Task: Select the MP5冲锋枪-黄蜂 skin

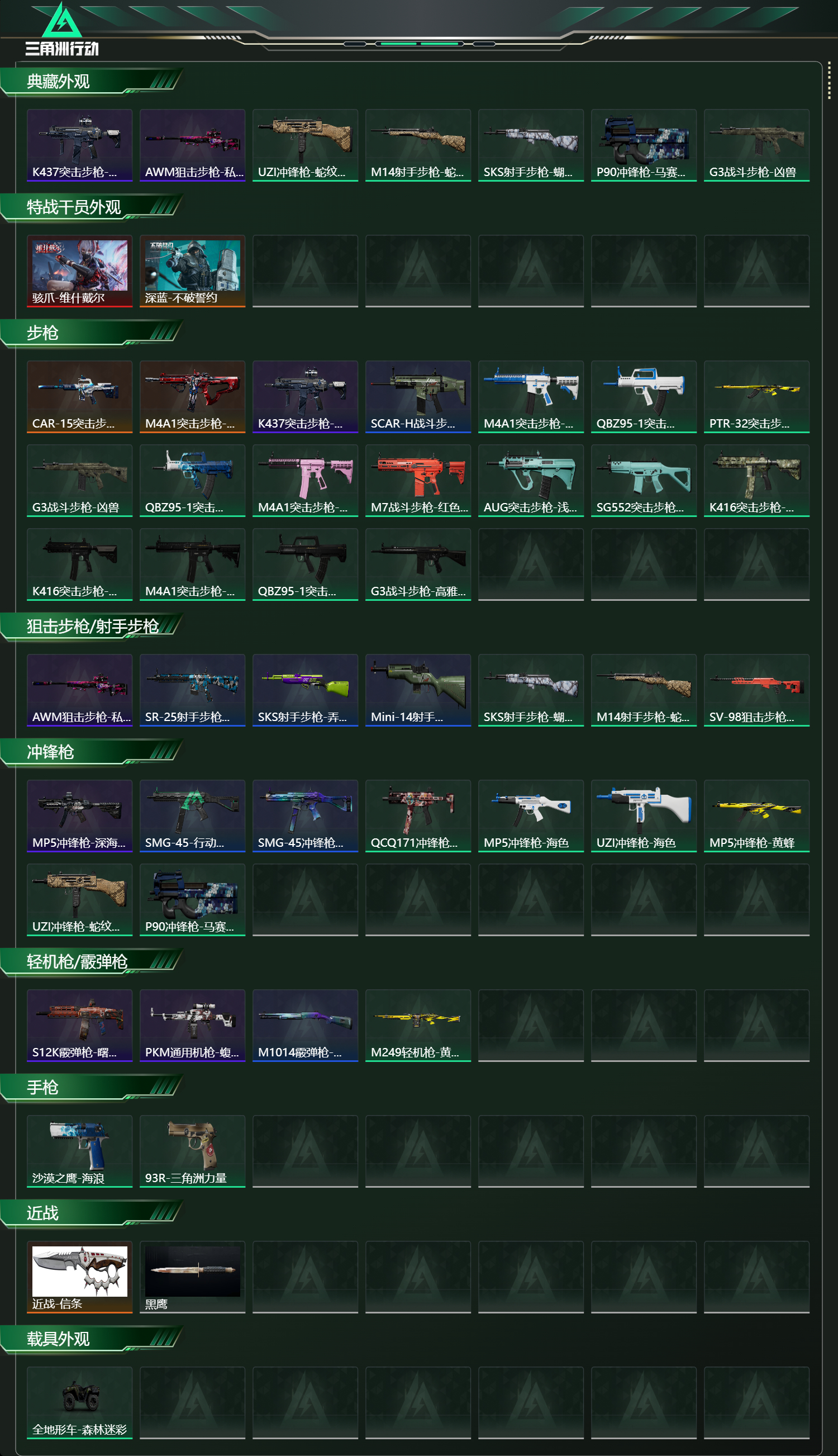Action: coord(756,816)
